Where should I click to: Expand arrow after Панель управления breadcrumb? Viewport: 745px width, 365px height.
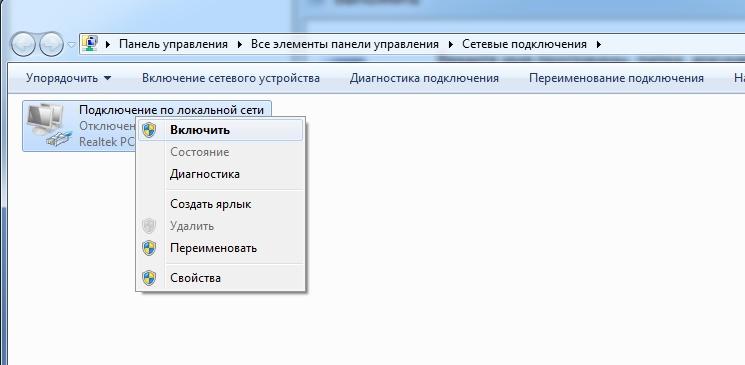click(x=240, y=45)
